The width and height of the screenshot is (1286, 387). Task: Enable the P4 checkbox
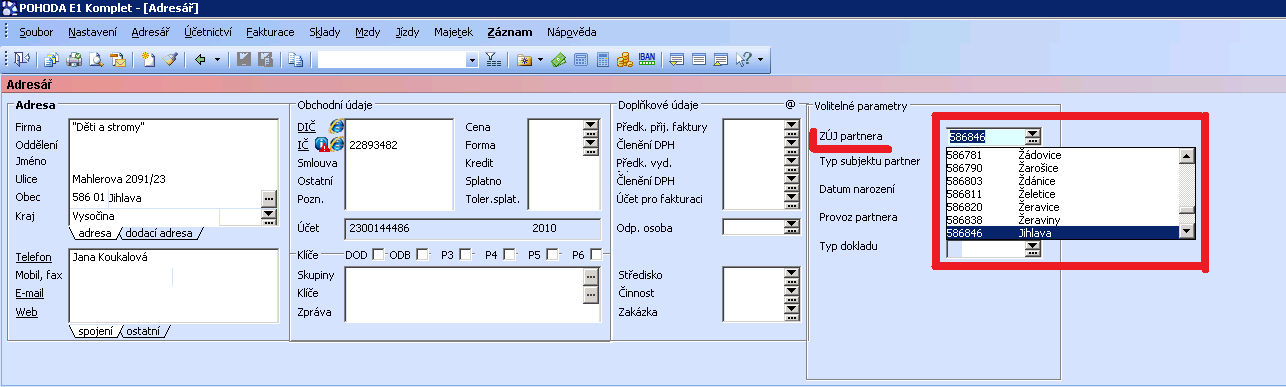[x=509, y=255]
